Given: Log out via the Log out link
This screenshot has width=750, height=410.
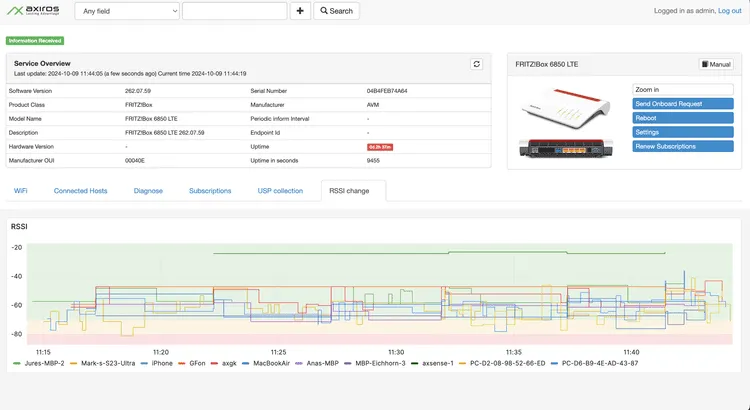Looking at the screenshot, I should (730, 11).
